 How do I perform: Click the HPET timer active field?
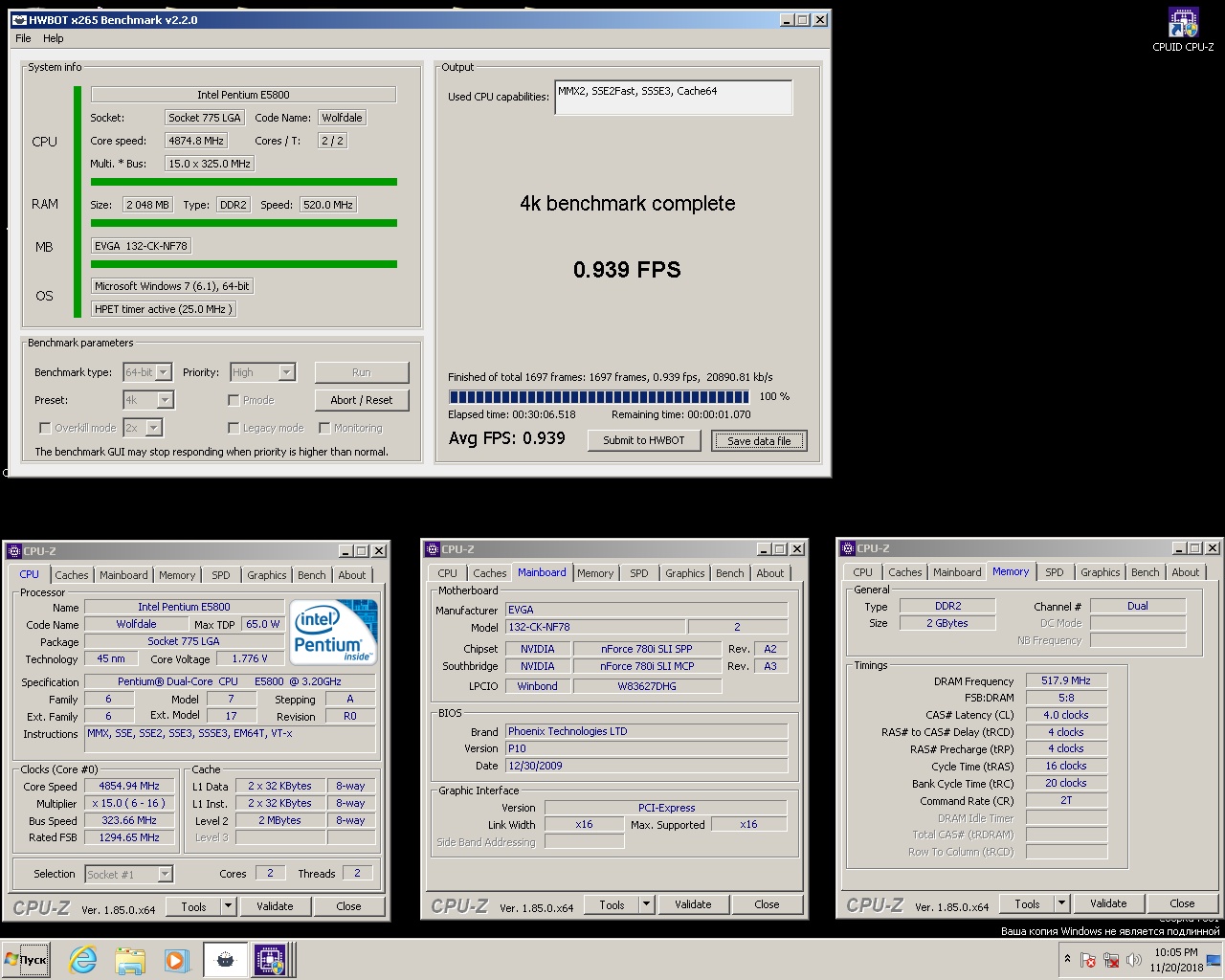(164, 309)
